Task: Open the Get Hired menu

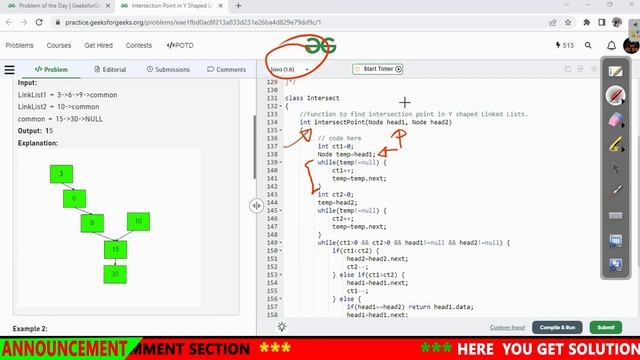Action: 98,45
